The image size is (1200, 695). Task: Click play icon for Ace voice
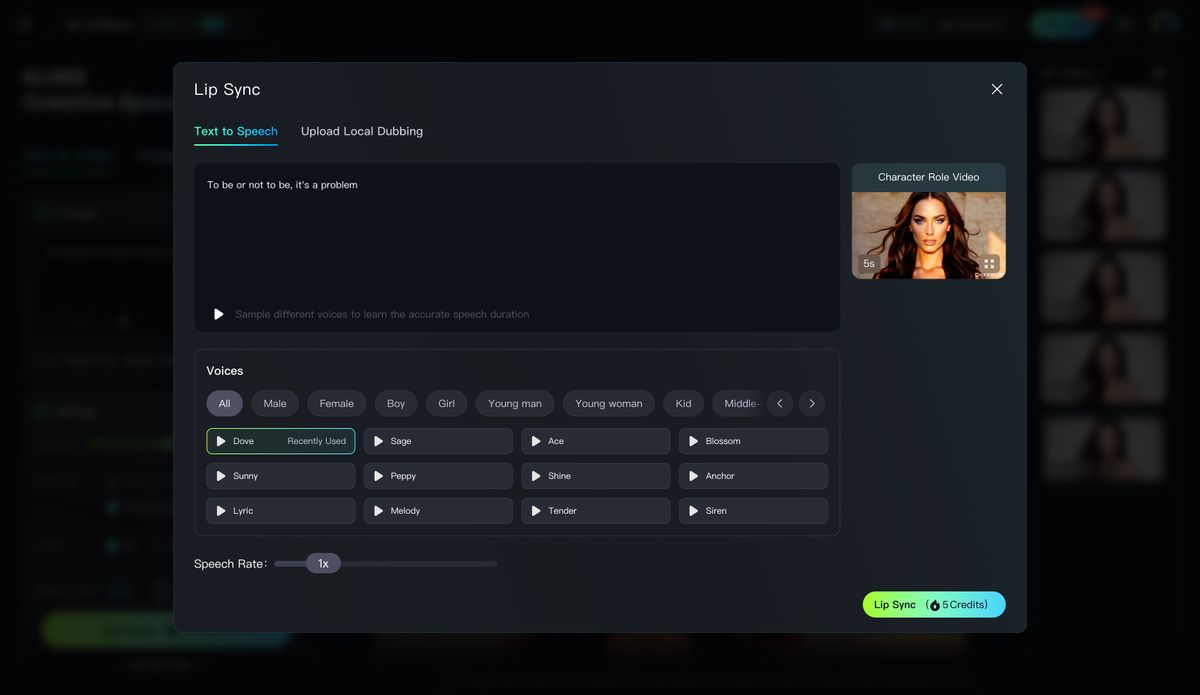point(536,441)
